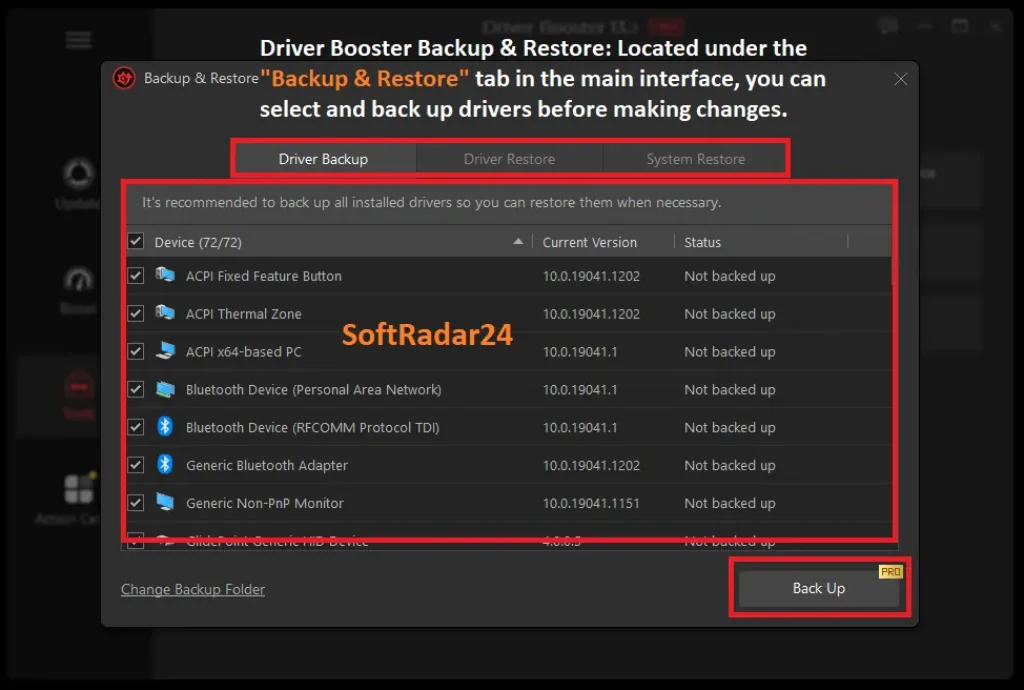Open the hamburger menu in main window
1024x690 pixels.
point(78,40)
